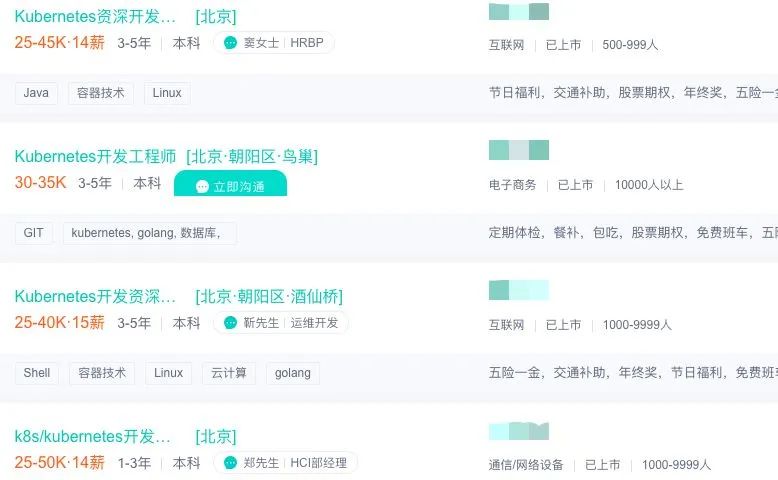The image size is (778, 480).
Task: Select the golang skill tag
Action: 292,373
